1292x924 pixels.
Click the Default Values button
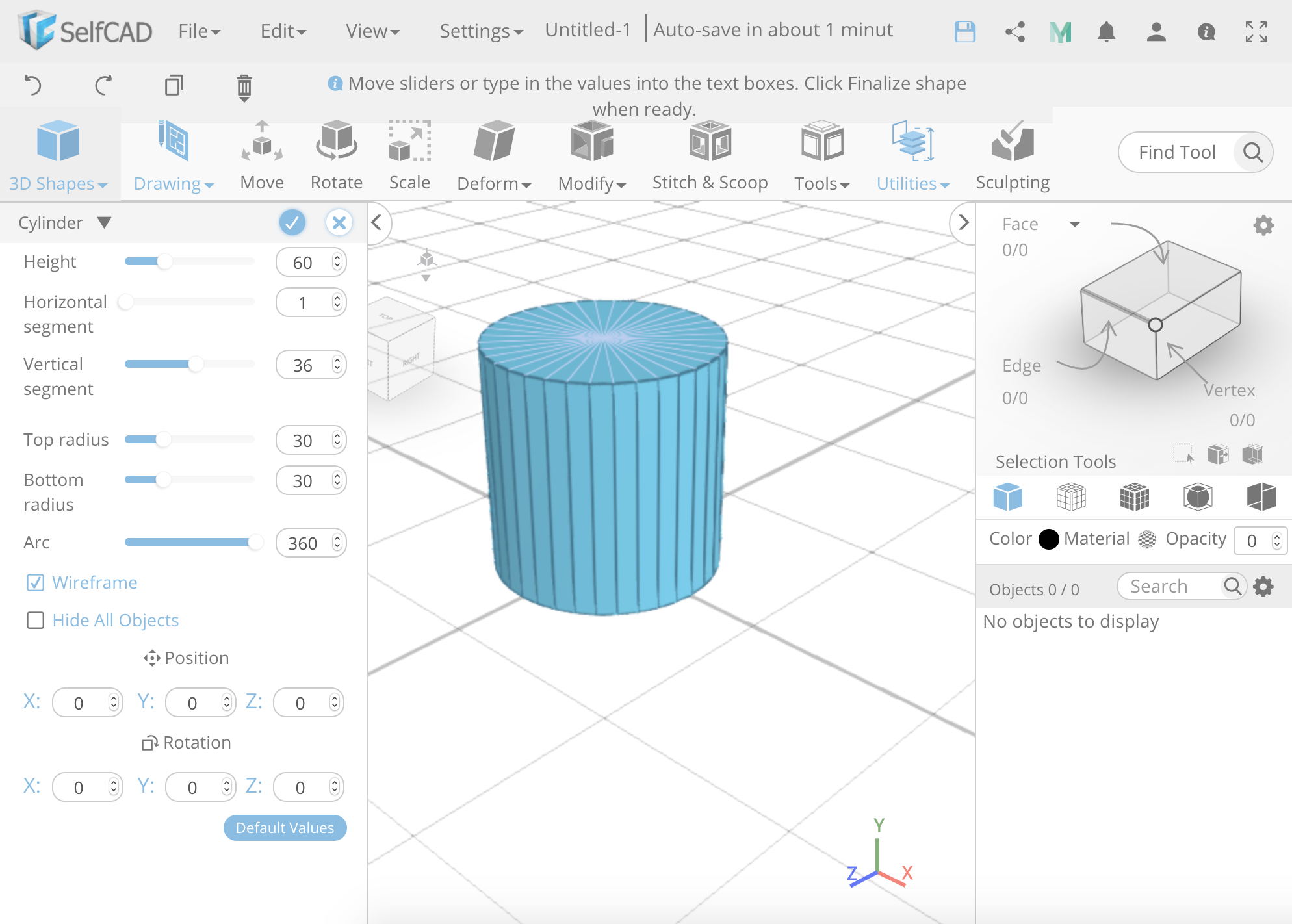[285, 827]
